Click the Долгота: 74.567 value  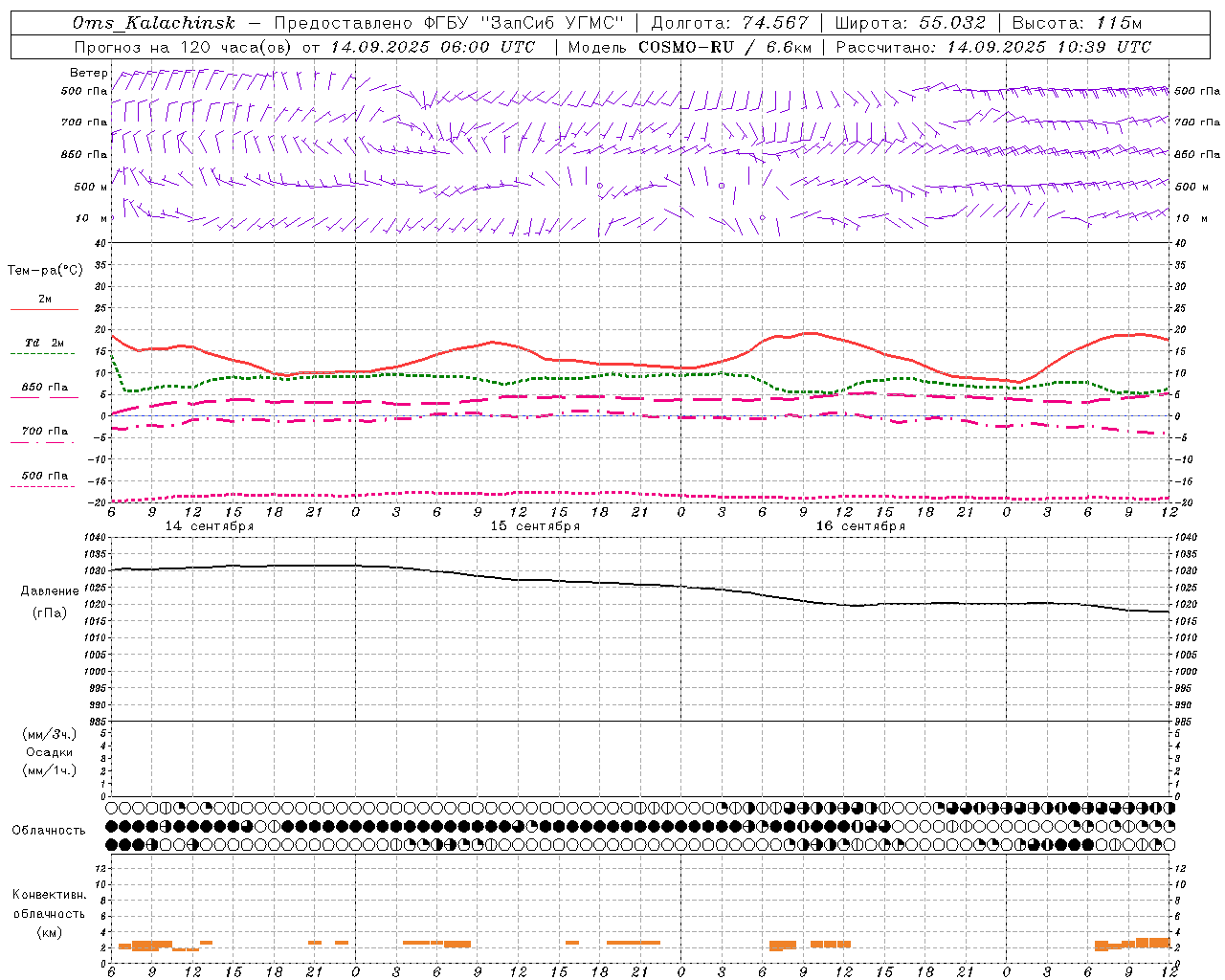730,23
